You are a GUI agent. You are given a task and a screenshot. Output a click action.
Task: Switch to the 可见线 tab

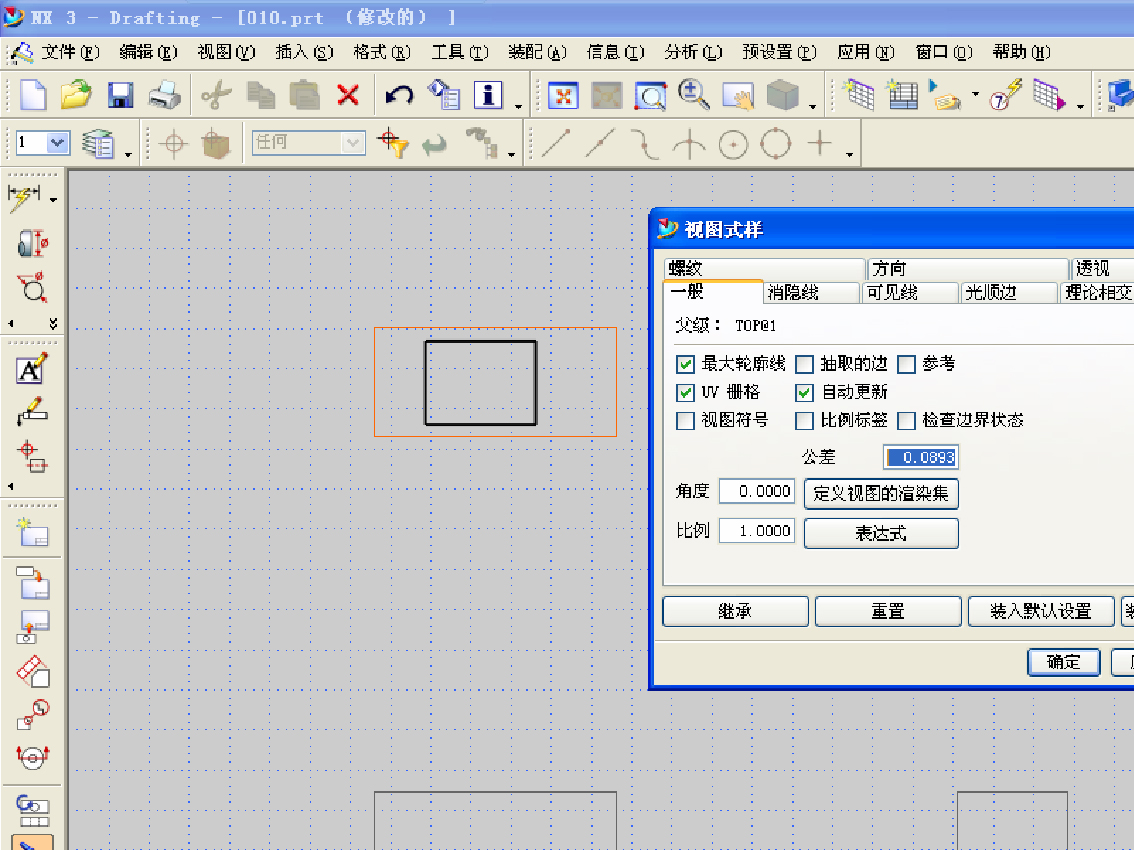point(910,292)
